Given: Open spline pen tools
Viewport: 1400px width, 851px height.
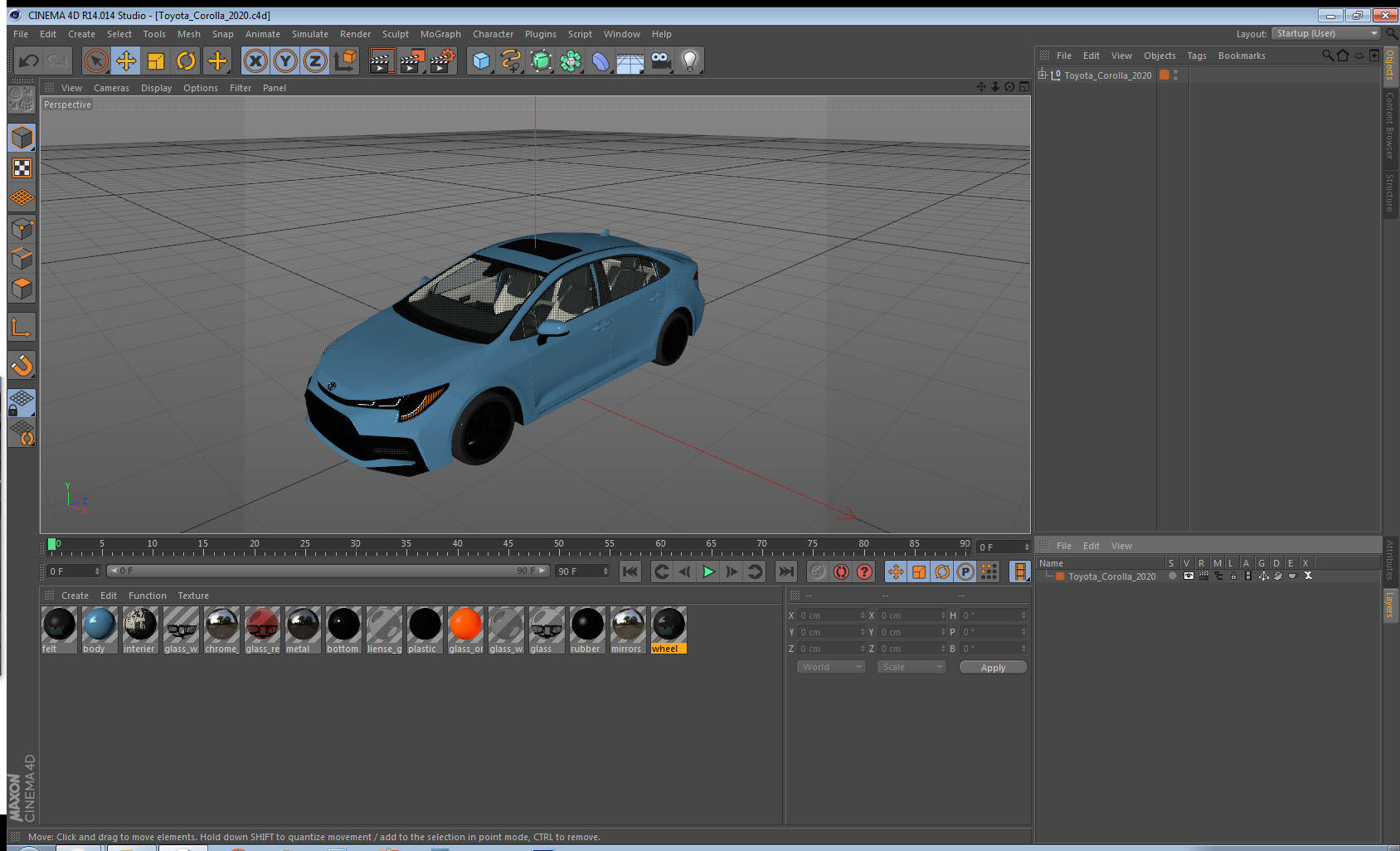Looking at the screenshot, I should [x=511, y=61].
